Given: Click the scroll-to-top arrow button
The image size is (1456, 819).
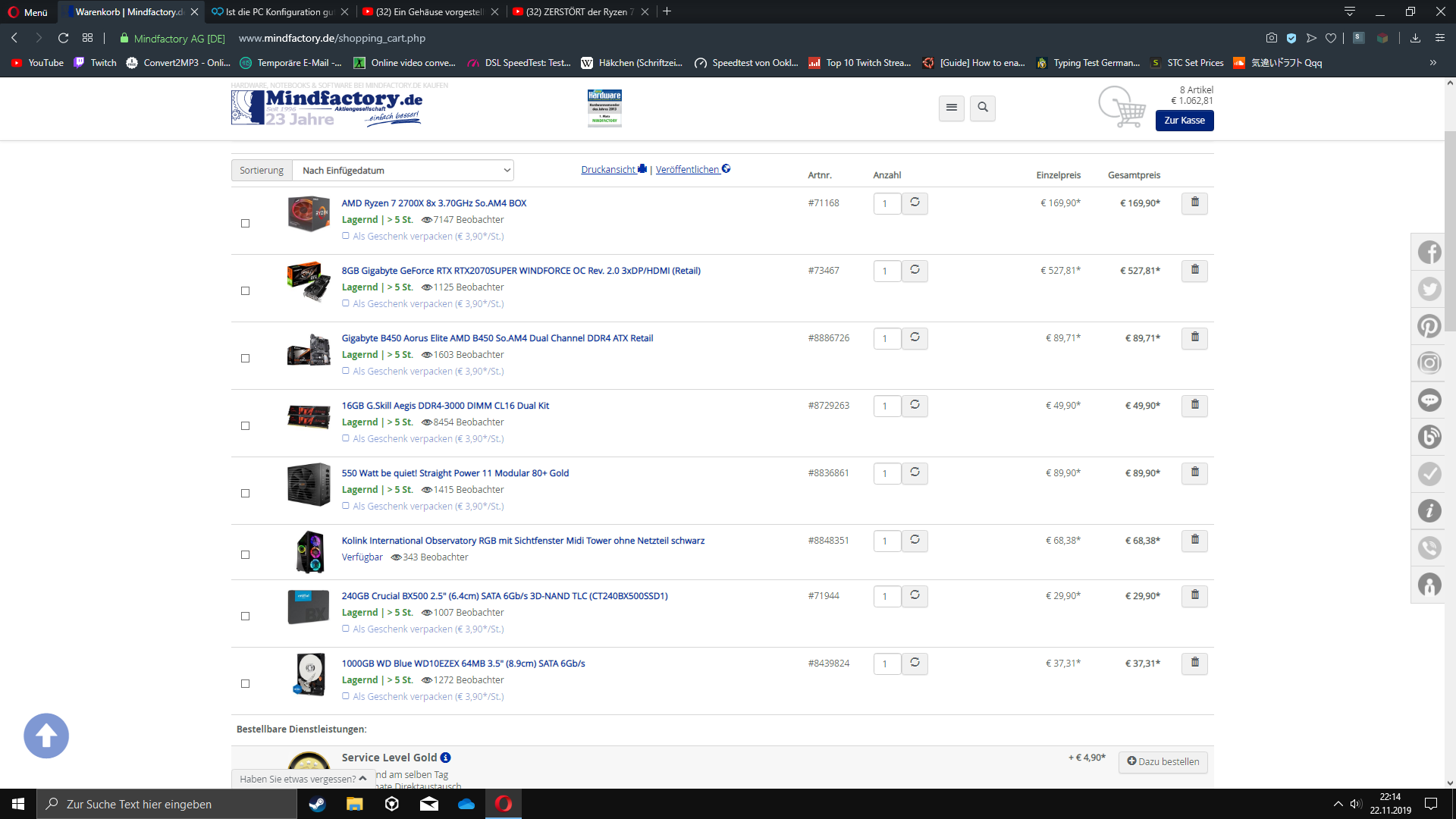Looking at the screenshot, I should coord(46,736).
